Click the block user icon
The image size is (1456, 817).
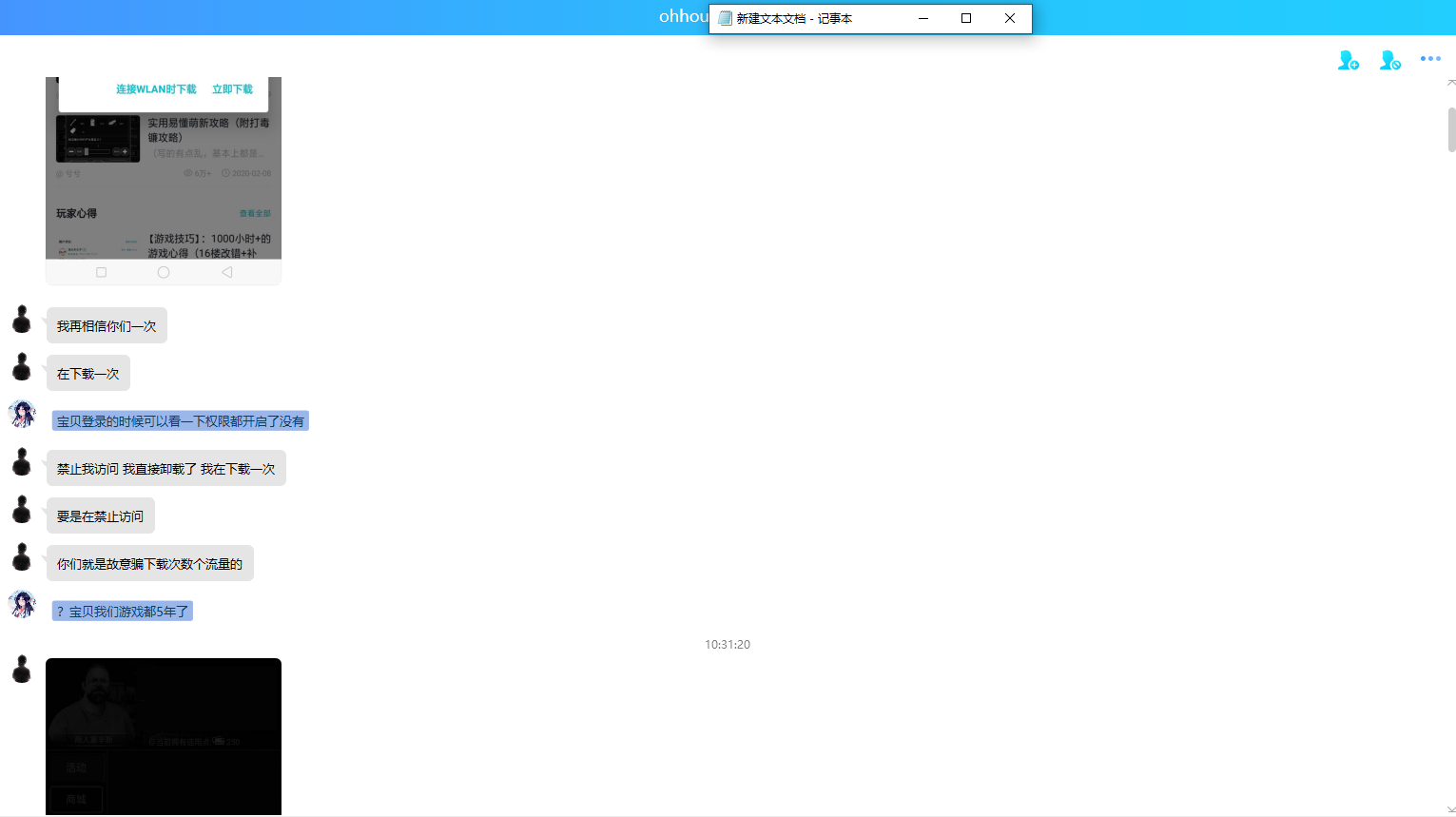1389,60
